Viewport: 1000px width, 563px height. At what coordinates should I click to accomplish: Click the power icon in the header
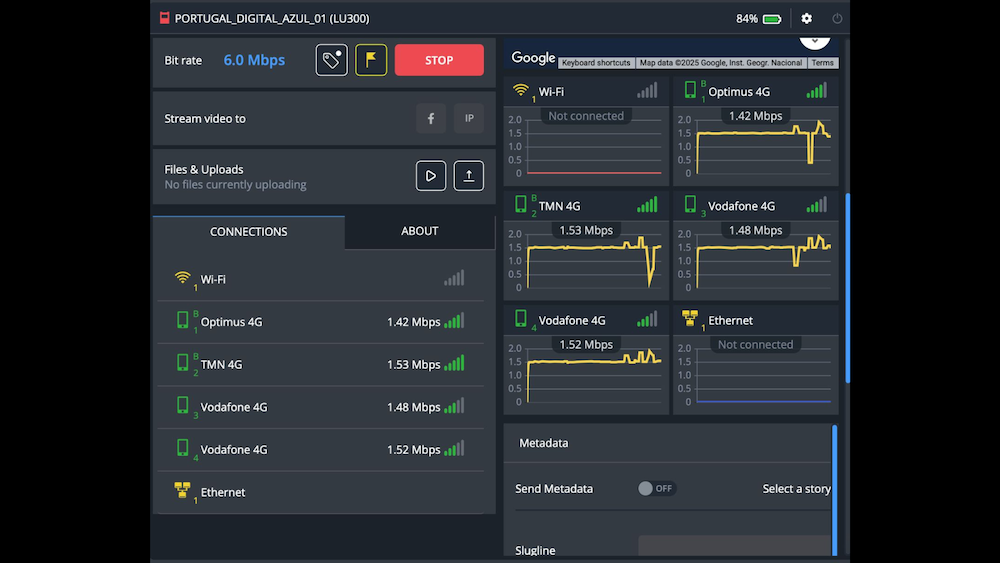(x=837, y=18)
